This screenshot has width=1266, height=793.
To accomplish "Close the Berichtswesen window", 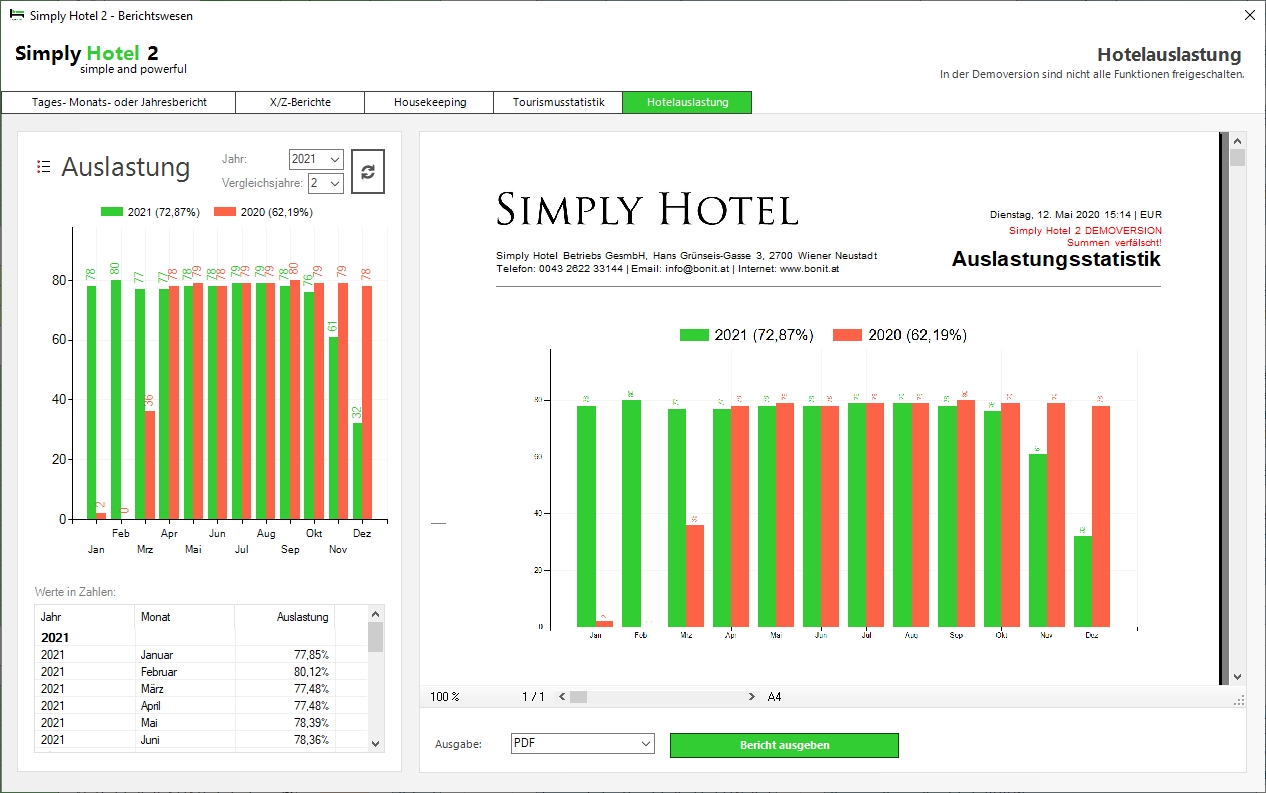I will point(1250,15).
